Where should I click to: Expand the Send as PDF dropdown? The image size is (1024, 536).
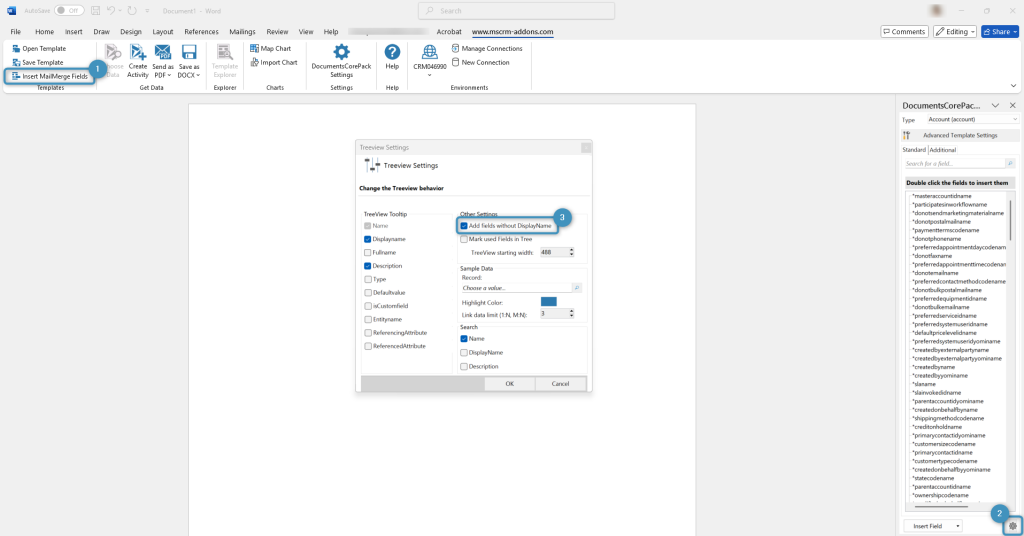169,75
